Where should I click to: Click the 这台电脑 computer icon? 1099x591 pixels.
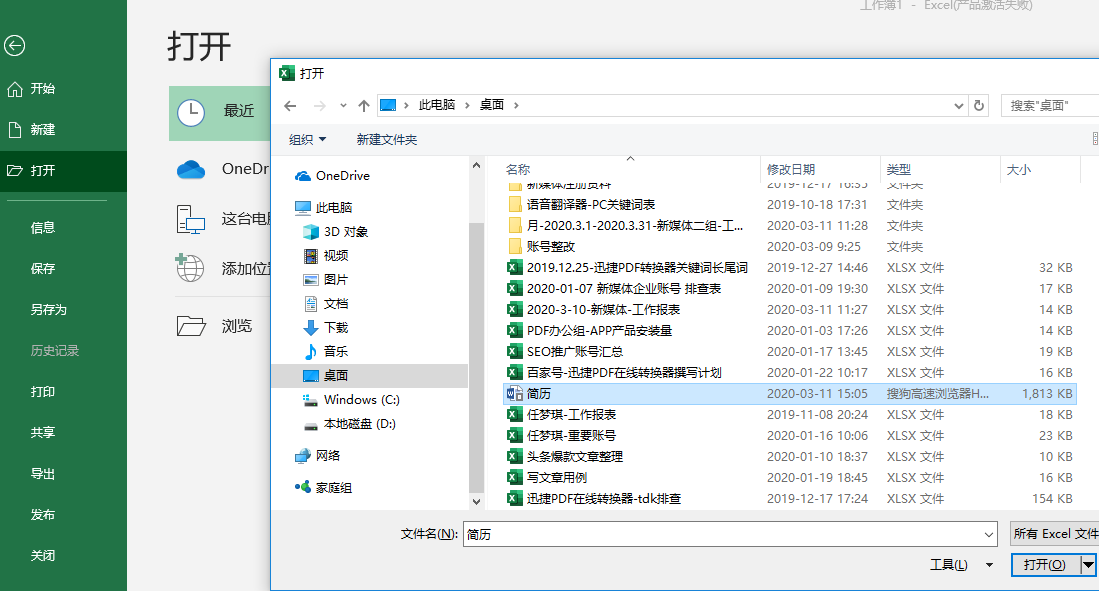(x=191, y=219)
